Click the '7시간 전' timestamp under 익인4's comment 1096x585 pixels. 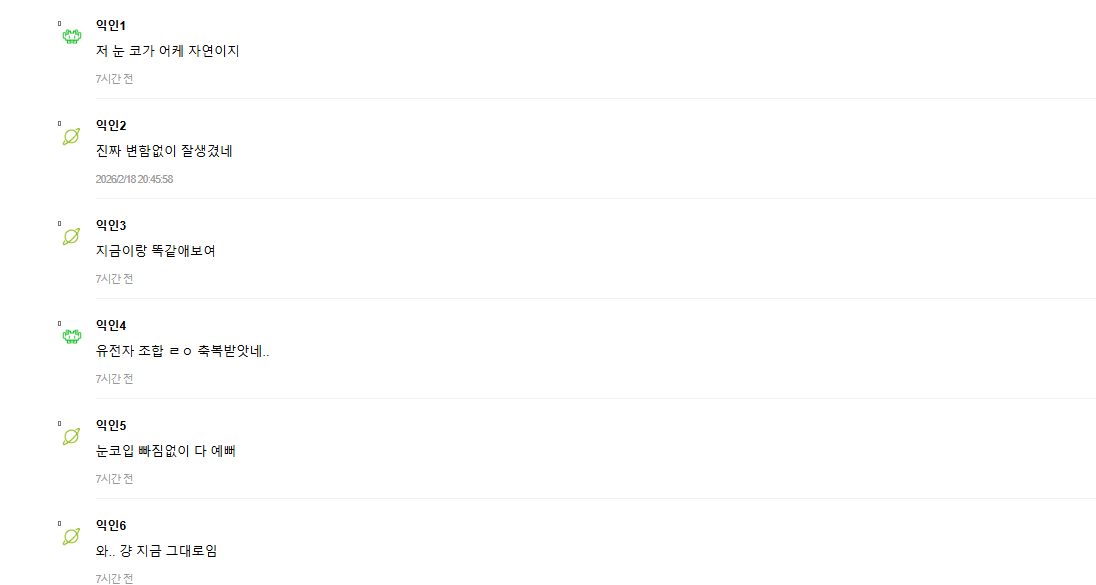point(114,379)
